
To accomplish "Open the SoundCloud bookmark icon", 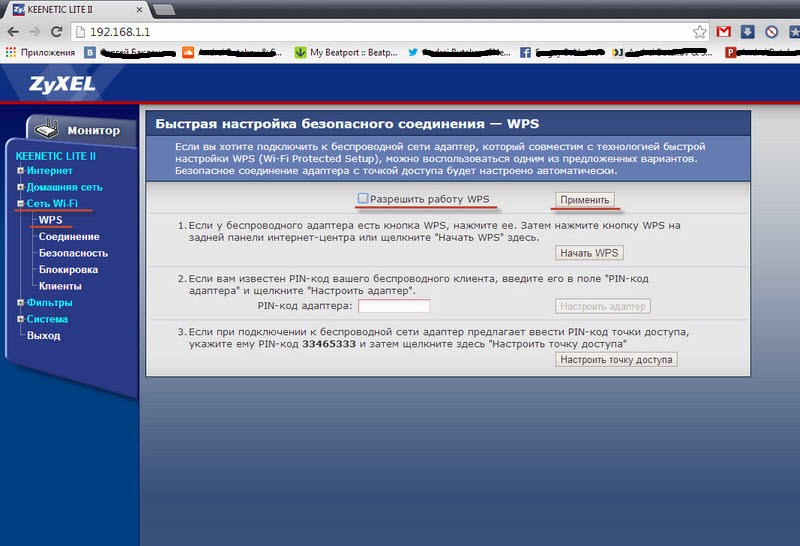I will 188,52.
